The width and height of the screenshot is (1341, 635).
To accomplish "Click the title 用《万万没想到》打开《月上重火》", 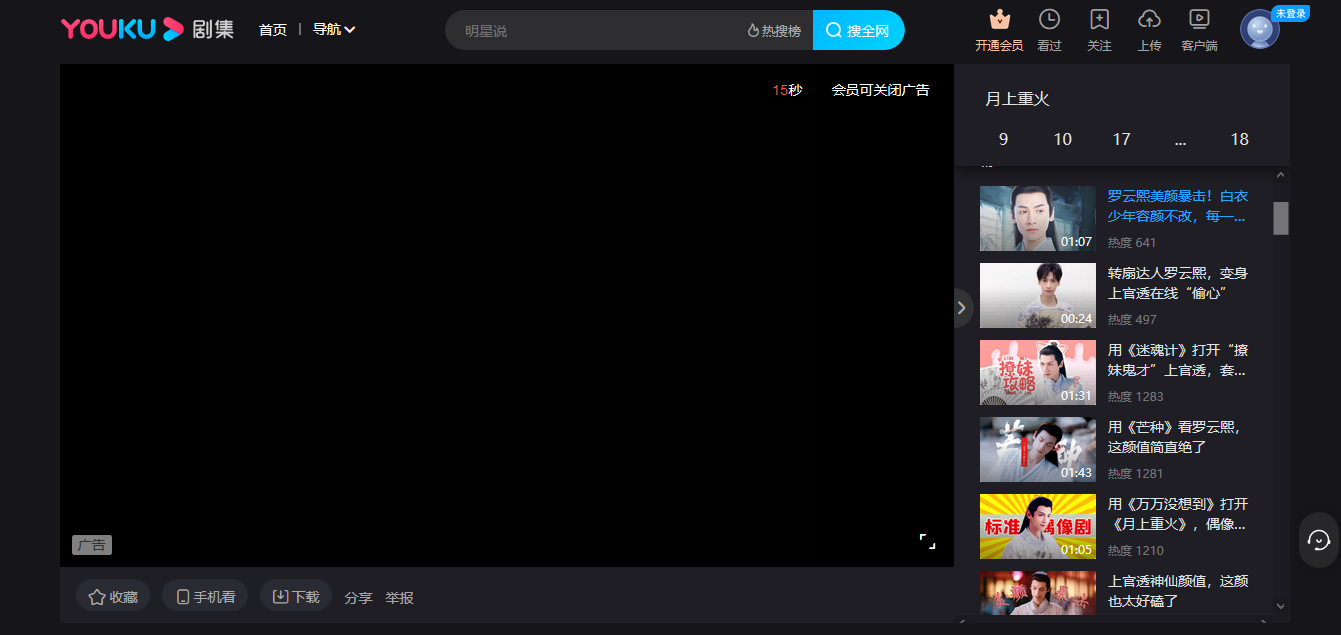I will [x=1178, y=514].
